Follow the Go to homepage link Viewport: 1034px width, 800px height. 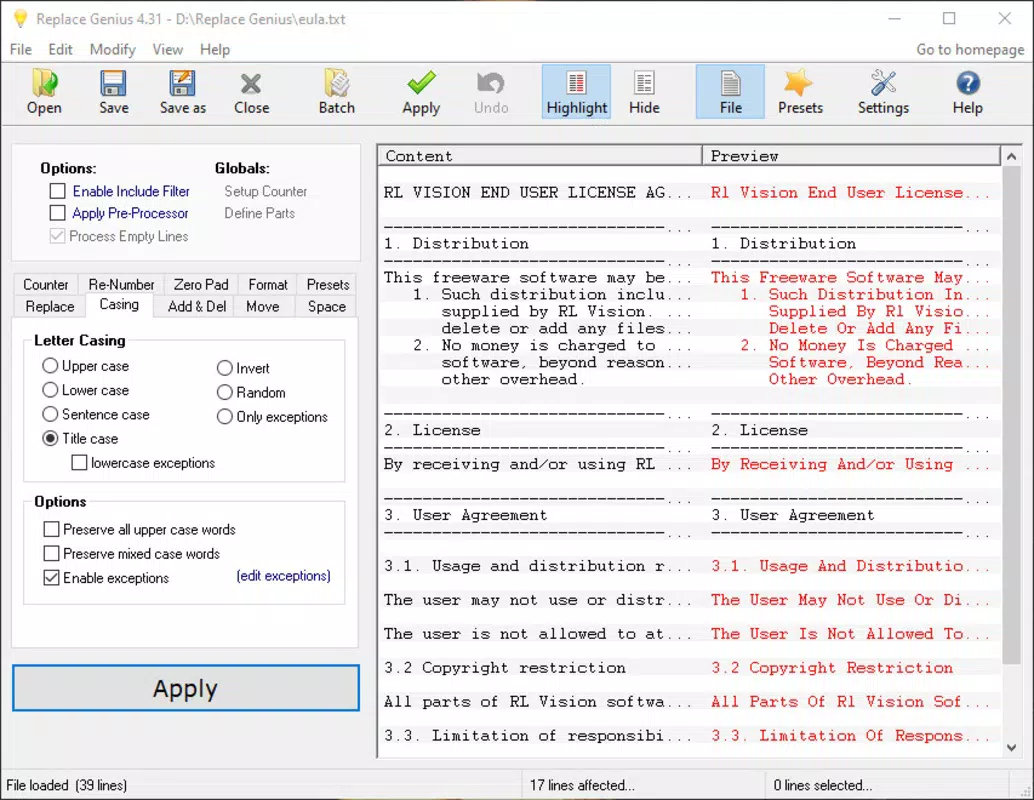[970, 49]
